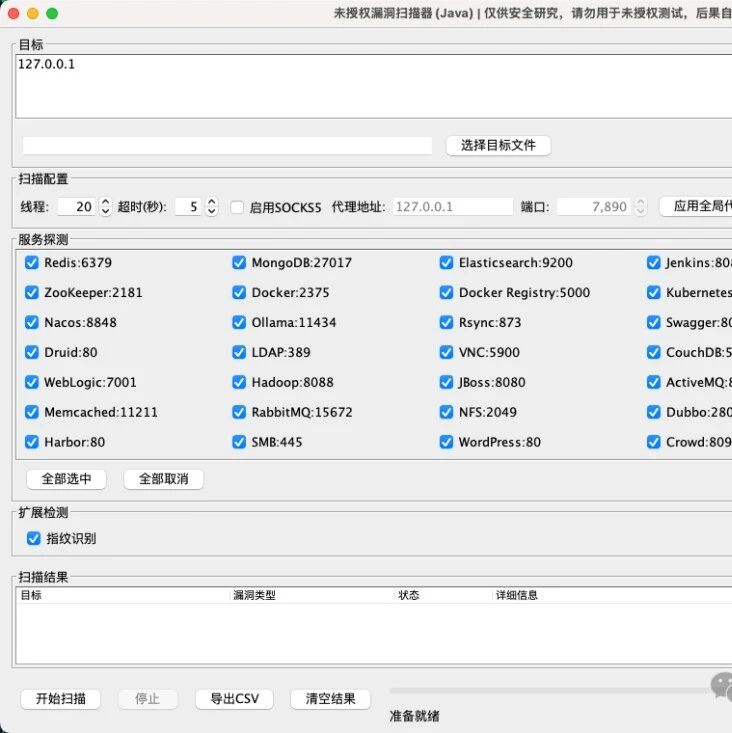The width and height of the screenshot is (732, 733).
Task: Enable the 启用SOCKS5 proxy checkbox
Action: 237,207
